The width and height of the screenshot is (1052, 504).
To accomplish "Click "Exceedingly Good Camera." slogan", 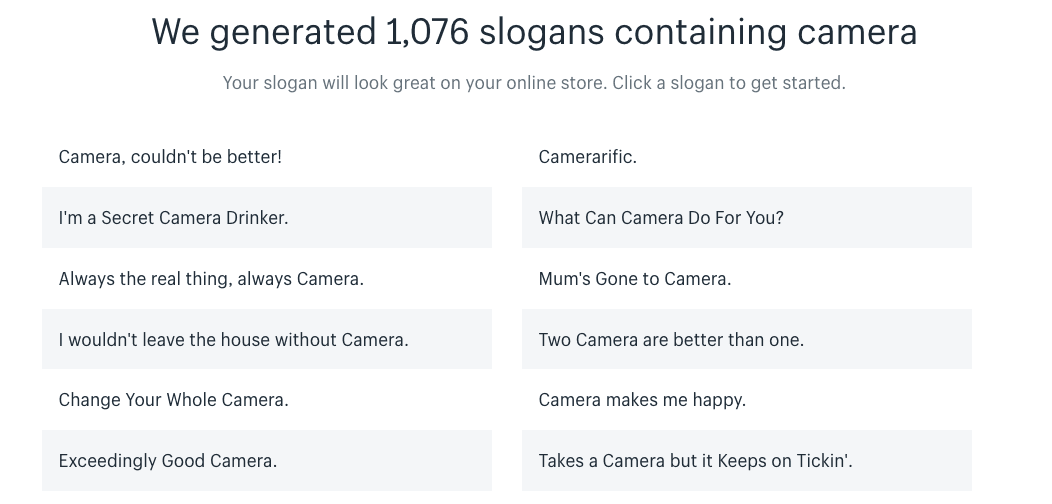I will coord(168,461).
